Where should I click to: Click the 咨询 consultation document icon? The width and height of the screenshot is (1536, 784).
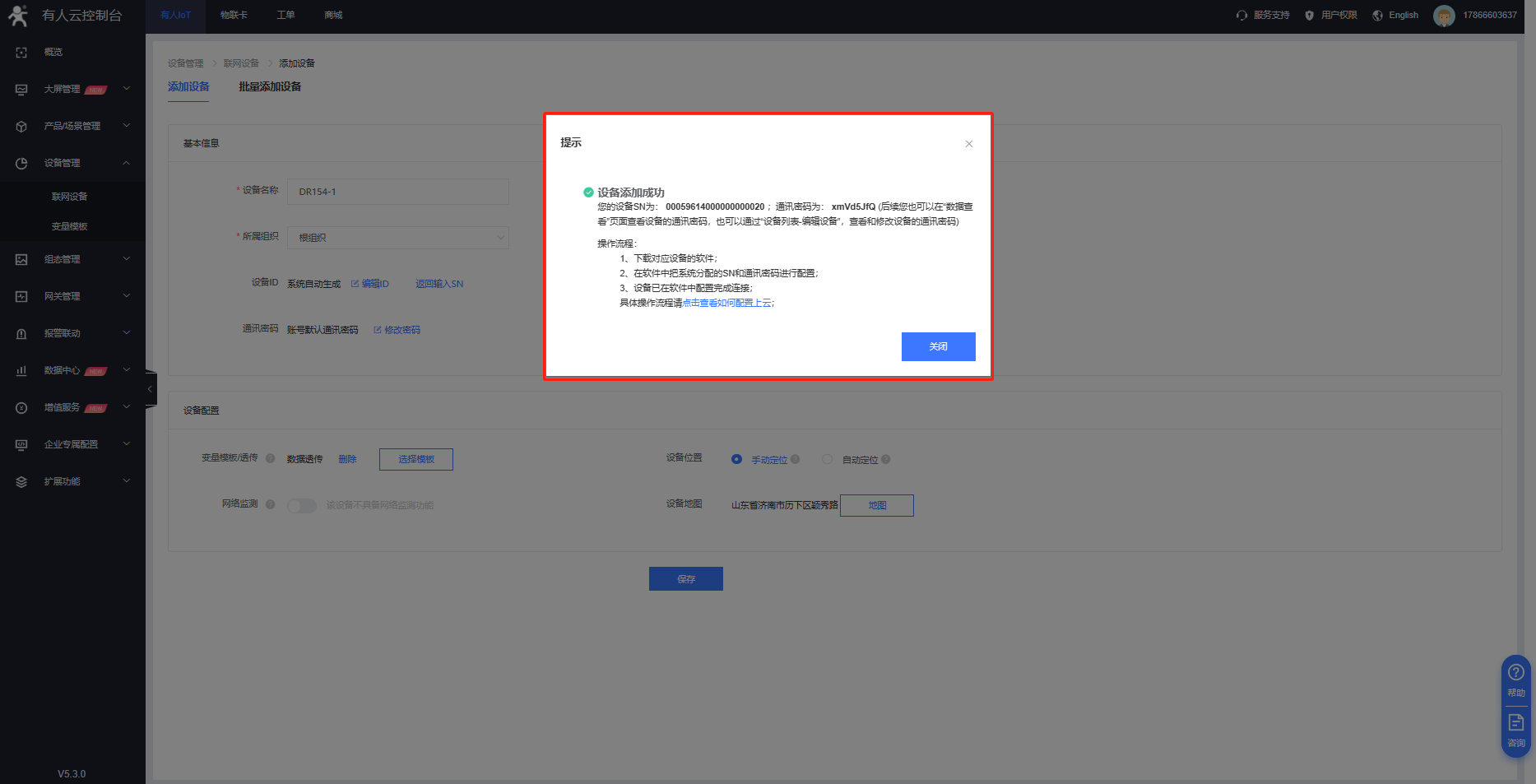click(x=1515, y=723)
